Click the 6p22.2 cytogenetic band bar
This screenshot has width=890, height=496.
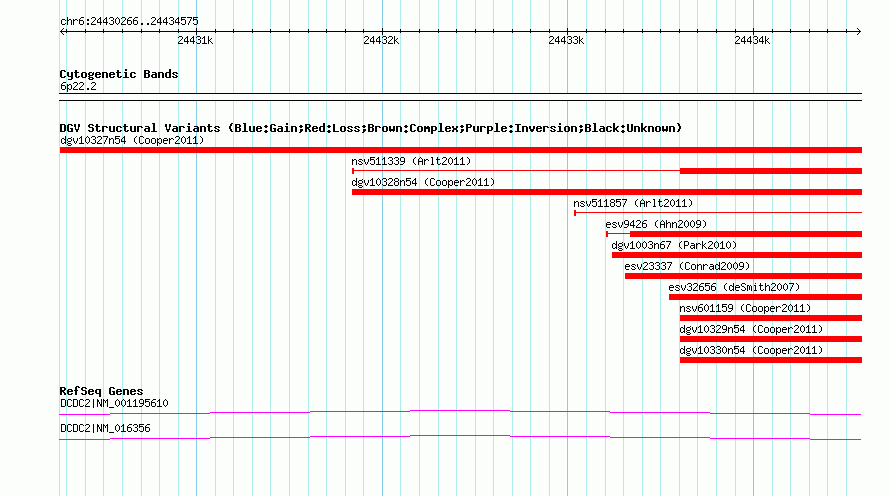[x=460, y=97]
